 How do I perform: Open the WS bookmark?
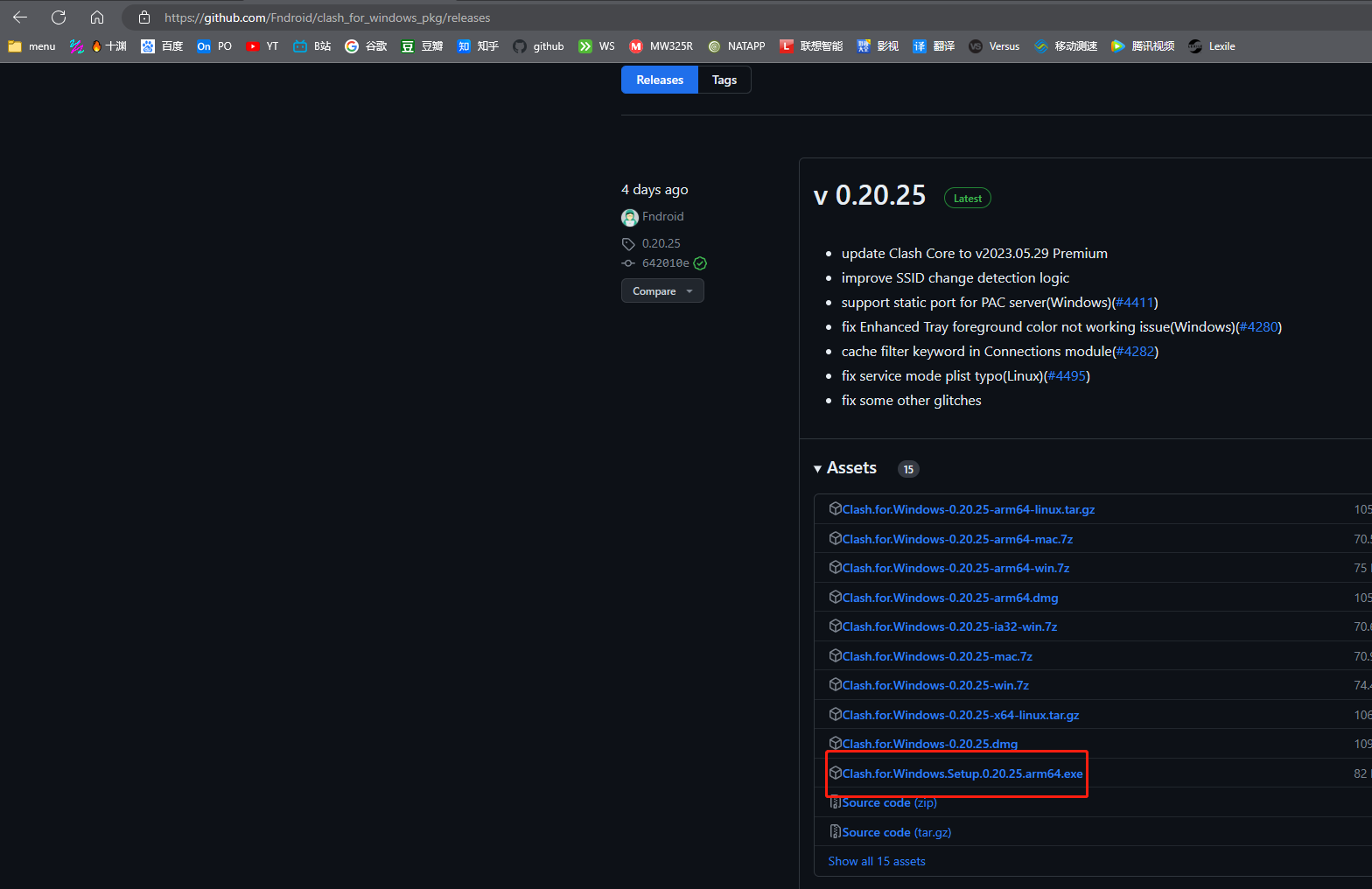click(x=597, y=46)
